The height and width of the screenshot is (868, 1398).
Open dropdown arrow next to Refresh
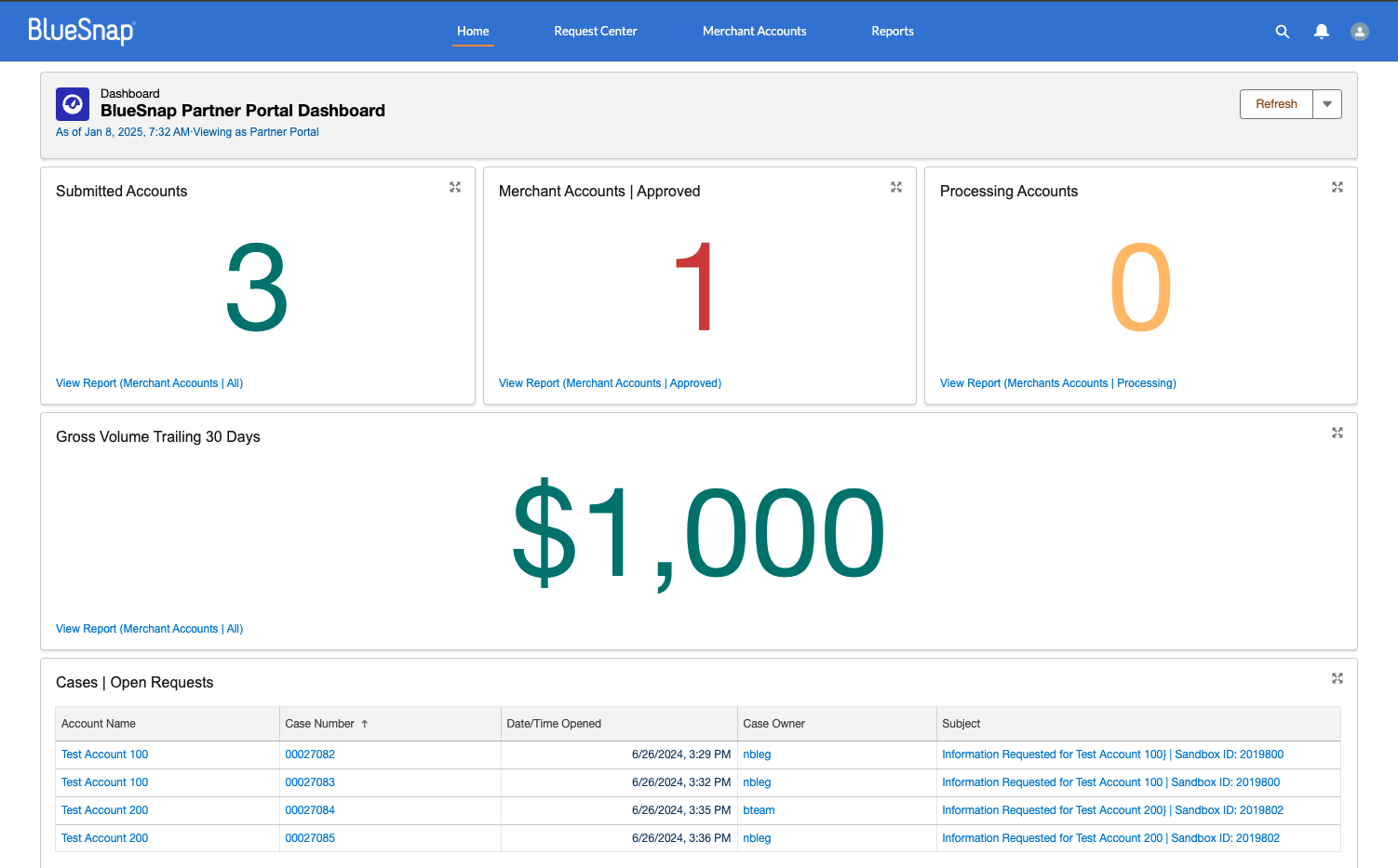click(x=1327, y=104)
